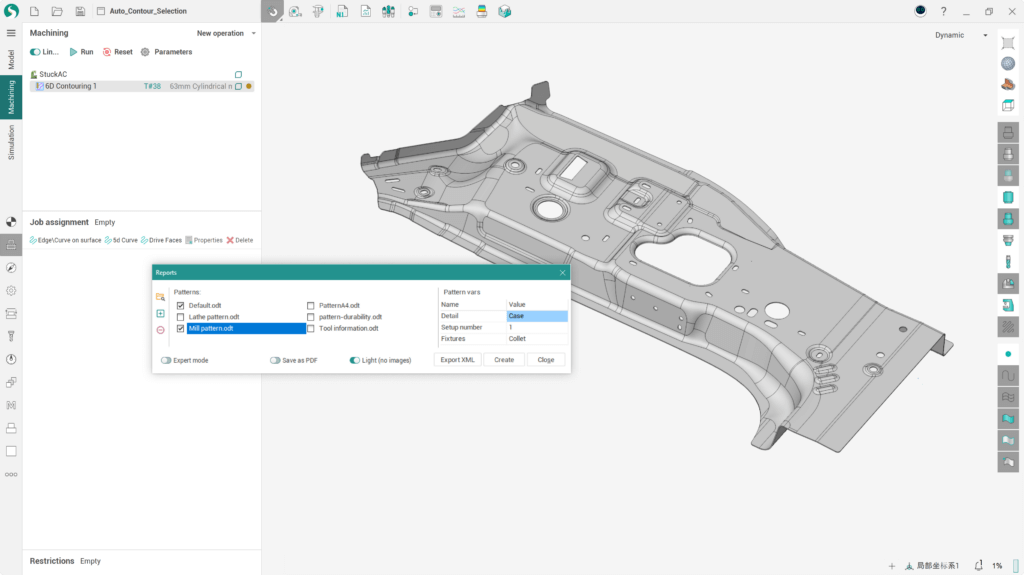Click the Export XML button

point(458,360)
